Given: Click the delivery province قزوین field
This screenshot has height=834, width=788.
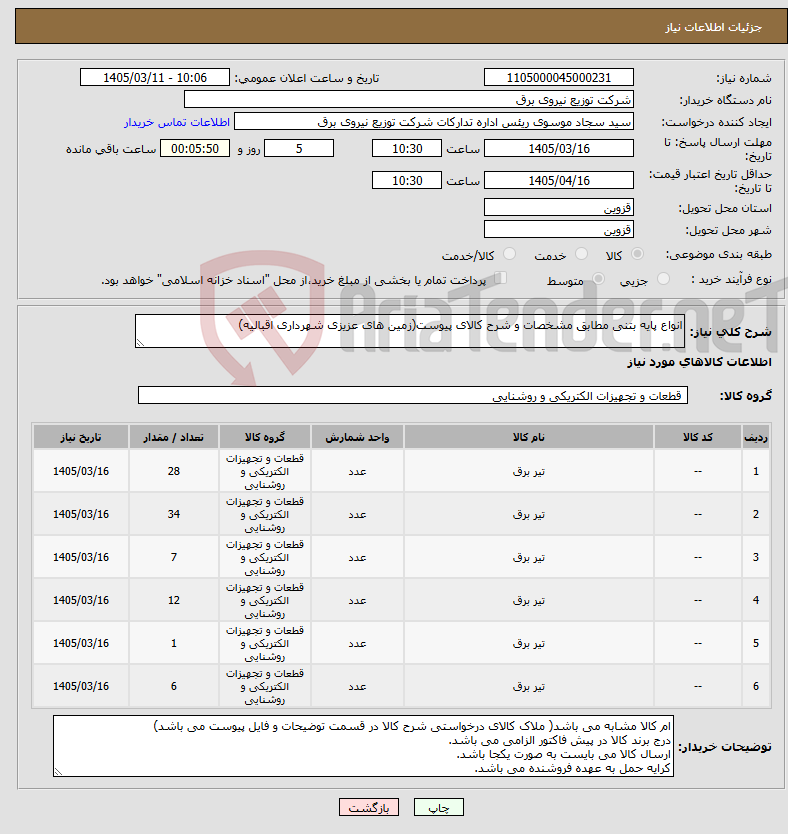Looking at the screenshot, I should click(x=559, y=207).
